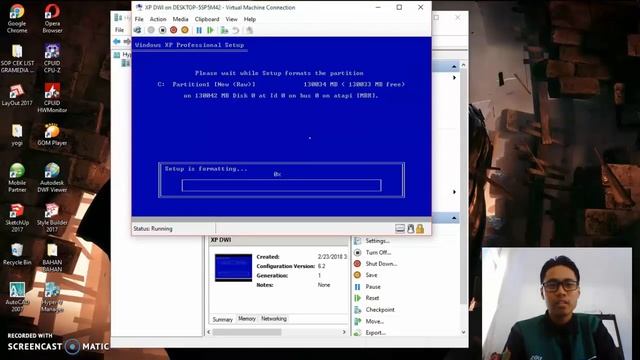Click the XP DWI details header
The height and width of the screenshot is (360, 640).
[278, 240]
